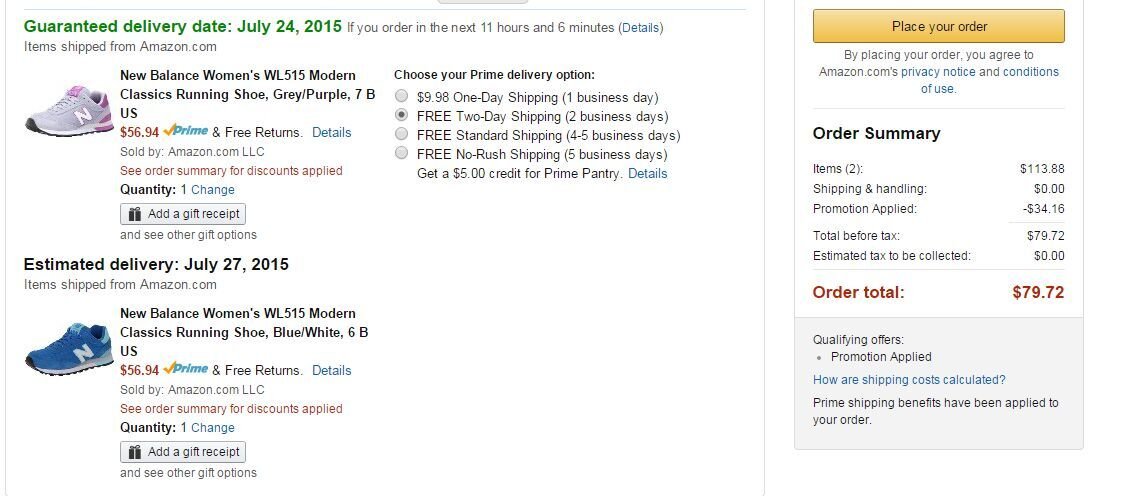Open Prime Pantry credit Details link

pos(648,173)
